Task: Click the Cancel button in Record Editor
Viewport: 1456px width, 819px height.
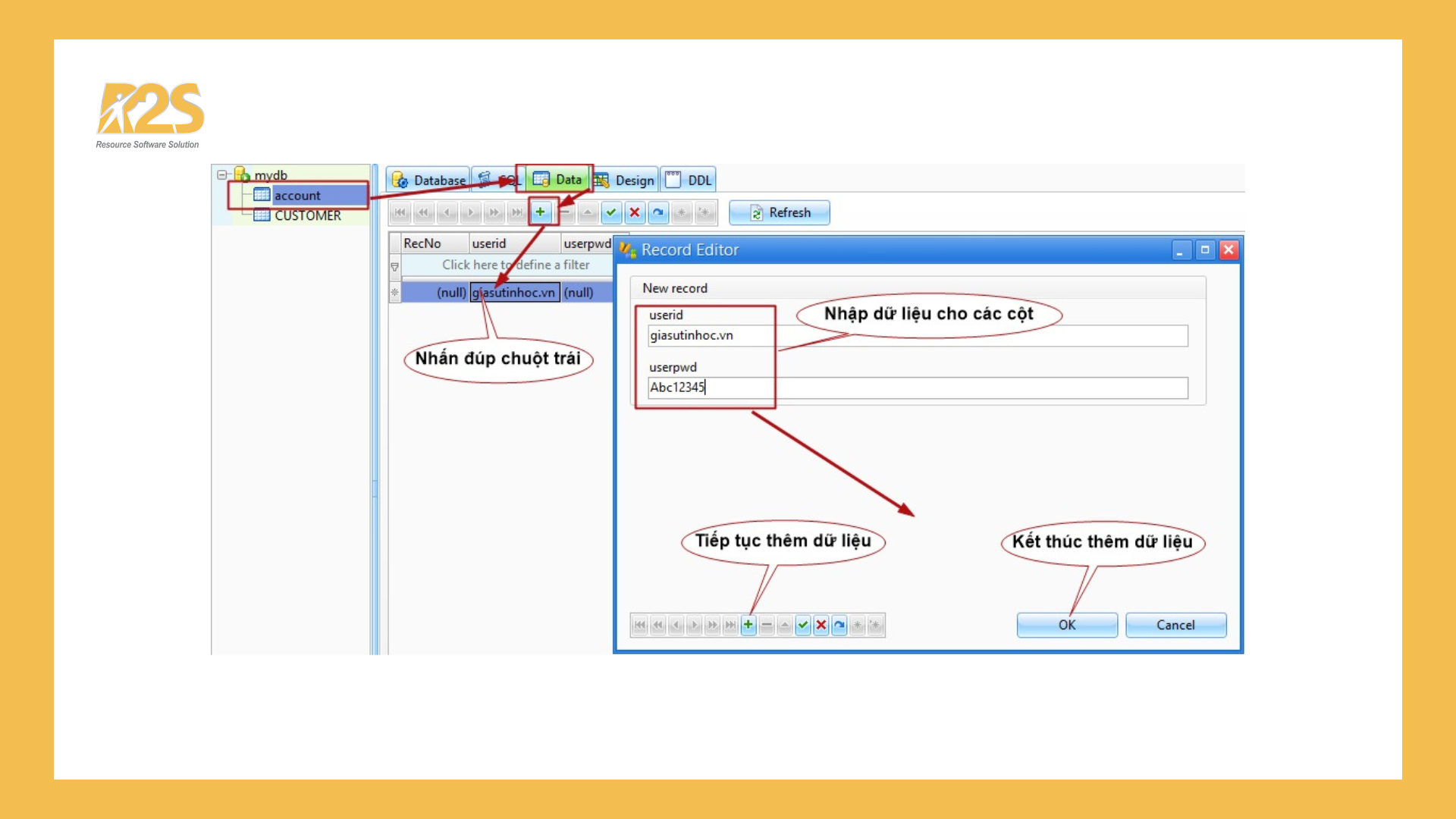Action: click(1175, 625)
